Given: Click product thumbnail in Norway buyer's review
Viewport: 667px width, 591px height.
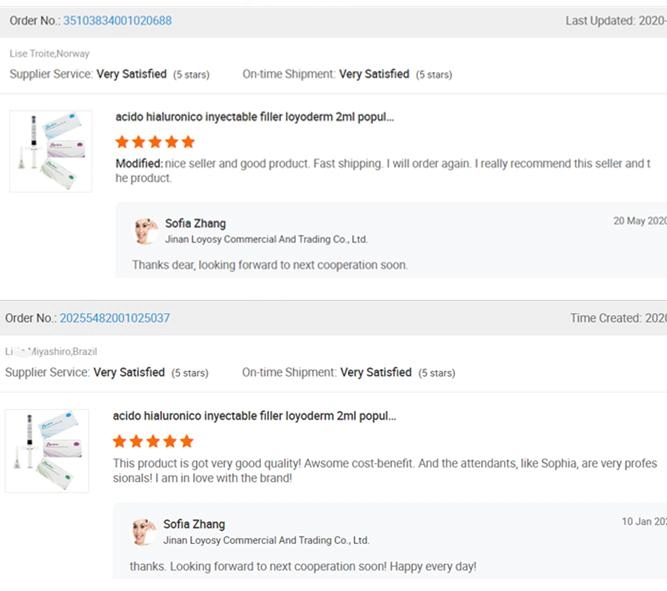Looking at the screenshot, I should tap(51, 152).
